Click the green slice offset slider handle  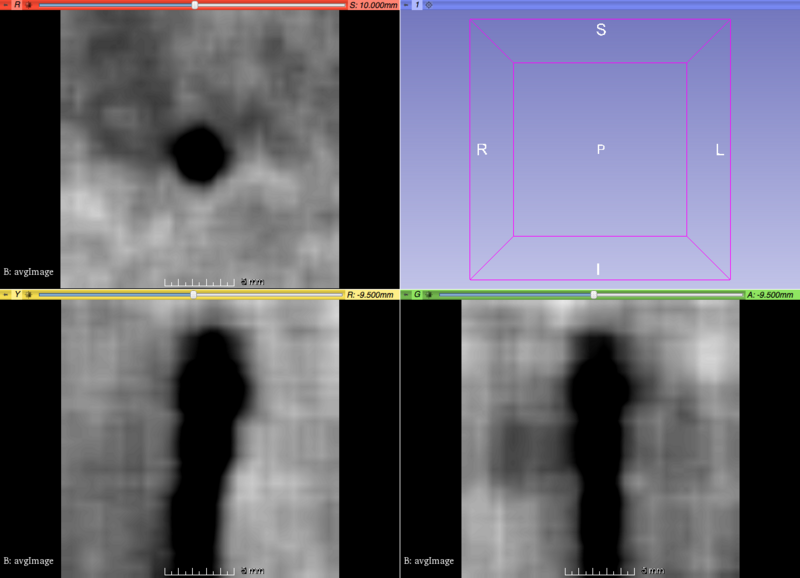[x=596, y=296]
